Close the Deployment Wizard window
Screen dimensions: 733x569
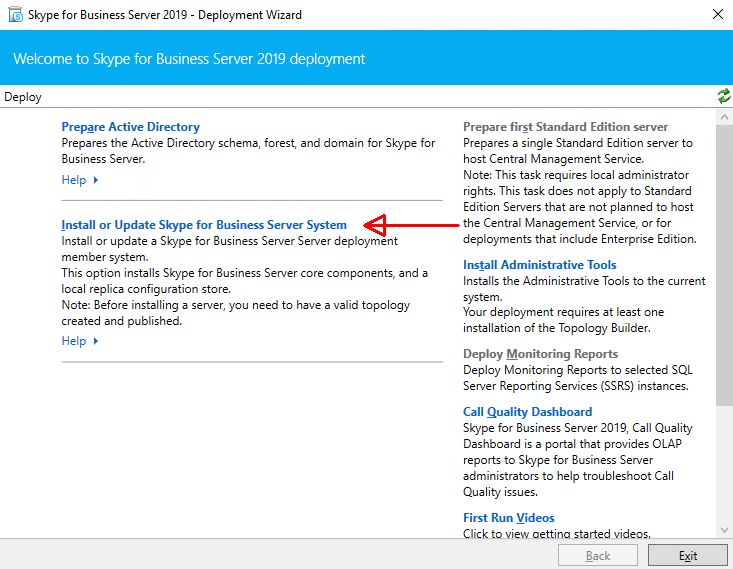click(x=718, y=14)
